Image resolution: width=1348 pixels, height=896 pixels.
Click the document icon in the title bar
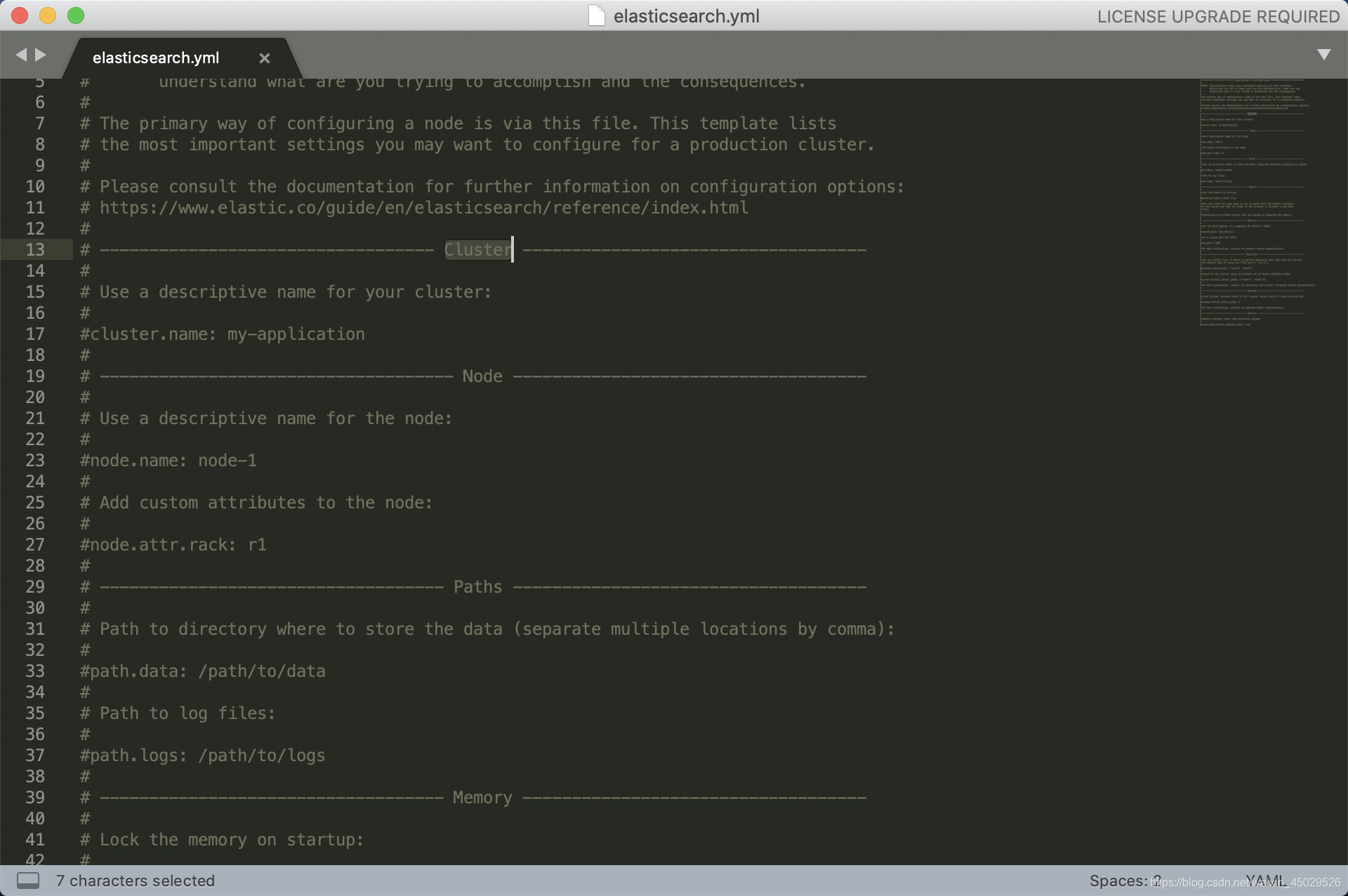coord(596,15)
